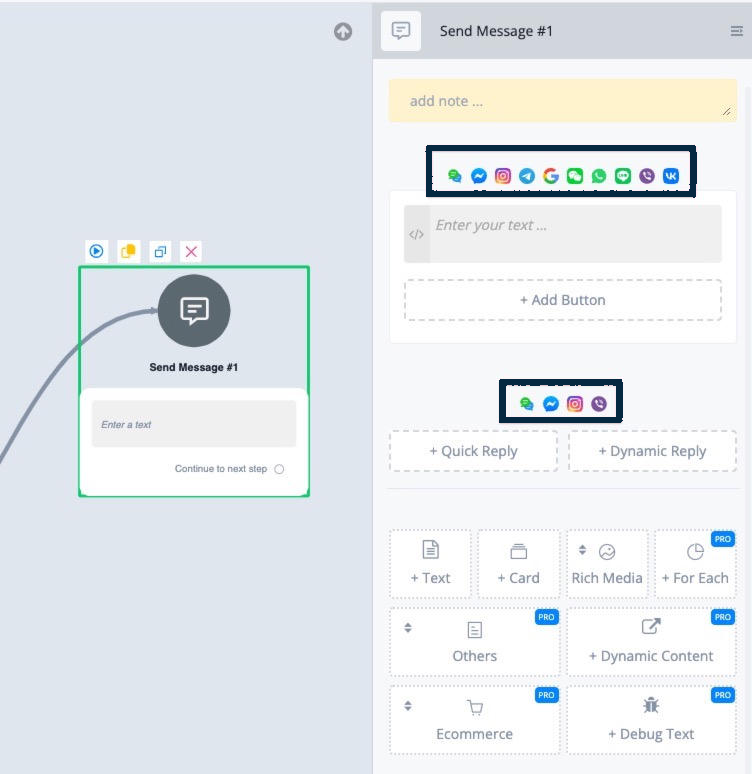This screenshot has height=774, width=752.
Task: Click the 'Enter a text' field in the node
Action: [x=194, y=424]
